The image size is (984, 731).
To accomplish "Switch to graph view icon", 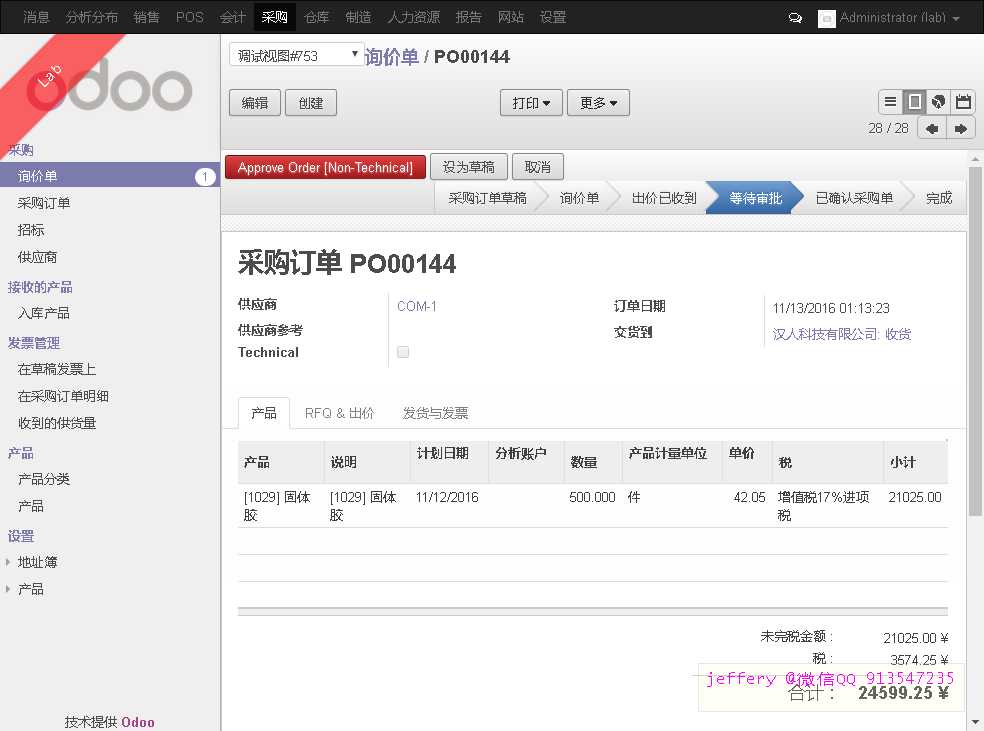I will 938,102.
